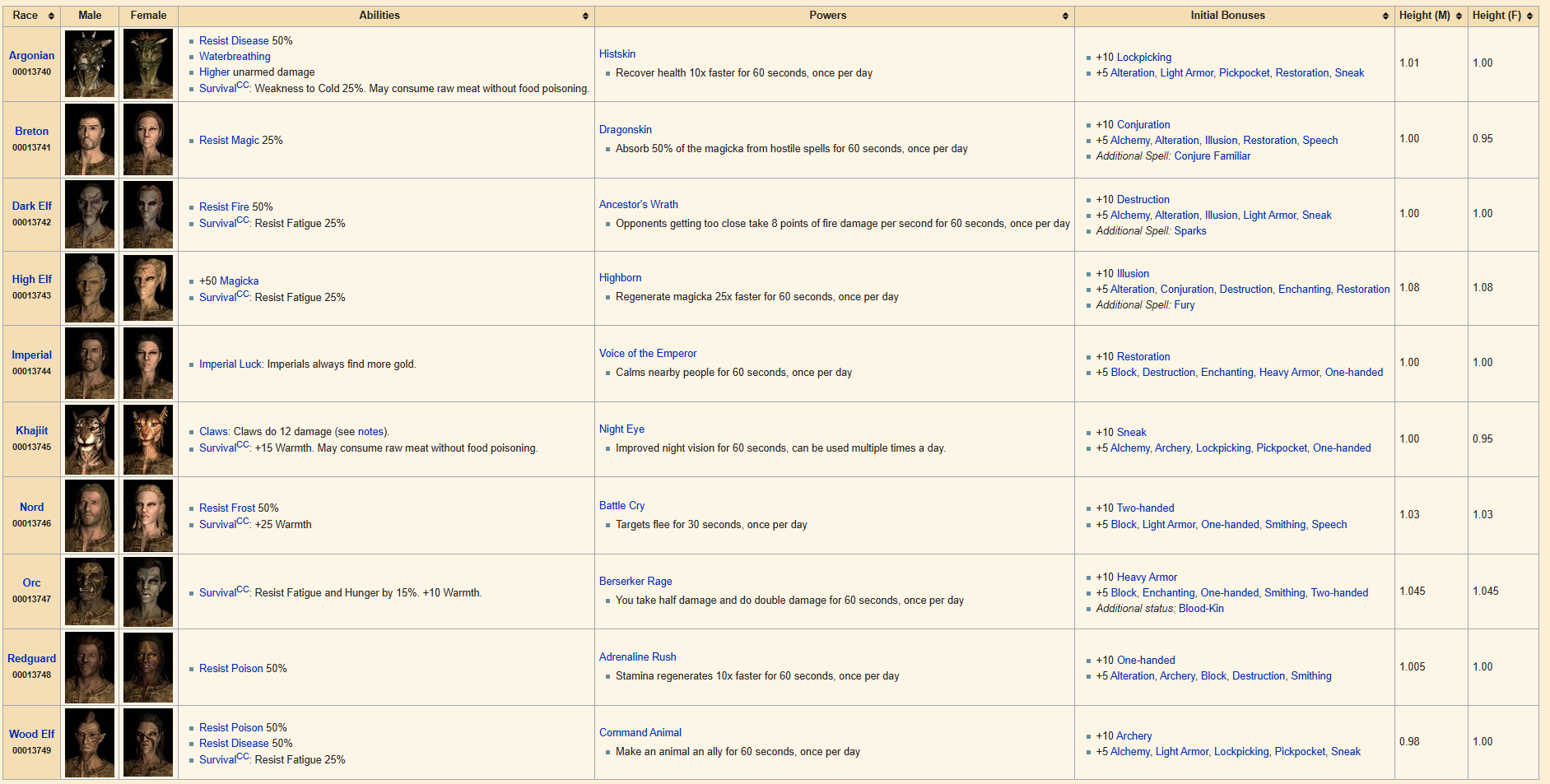Click the Voice of the Emperor link

(x=648, y=353)
